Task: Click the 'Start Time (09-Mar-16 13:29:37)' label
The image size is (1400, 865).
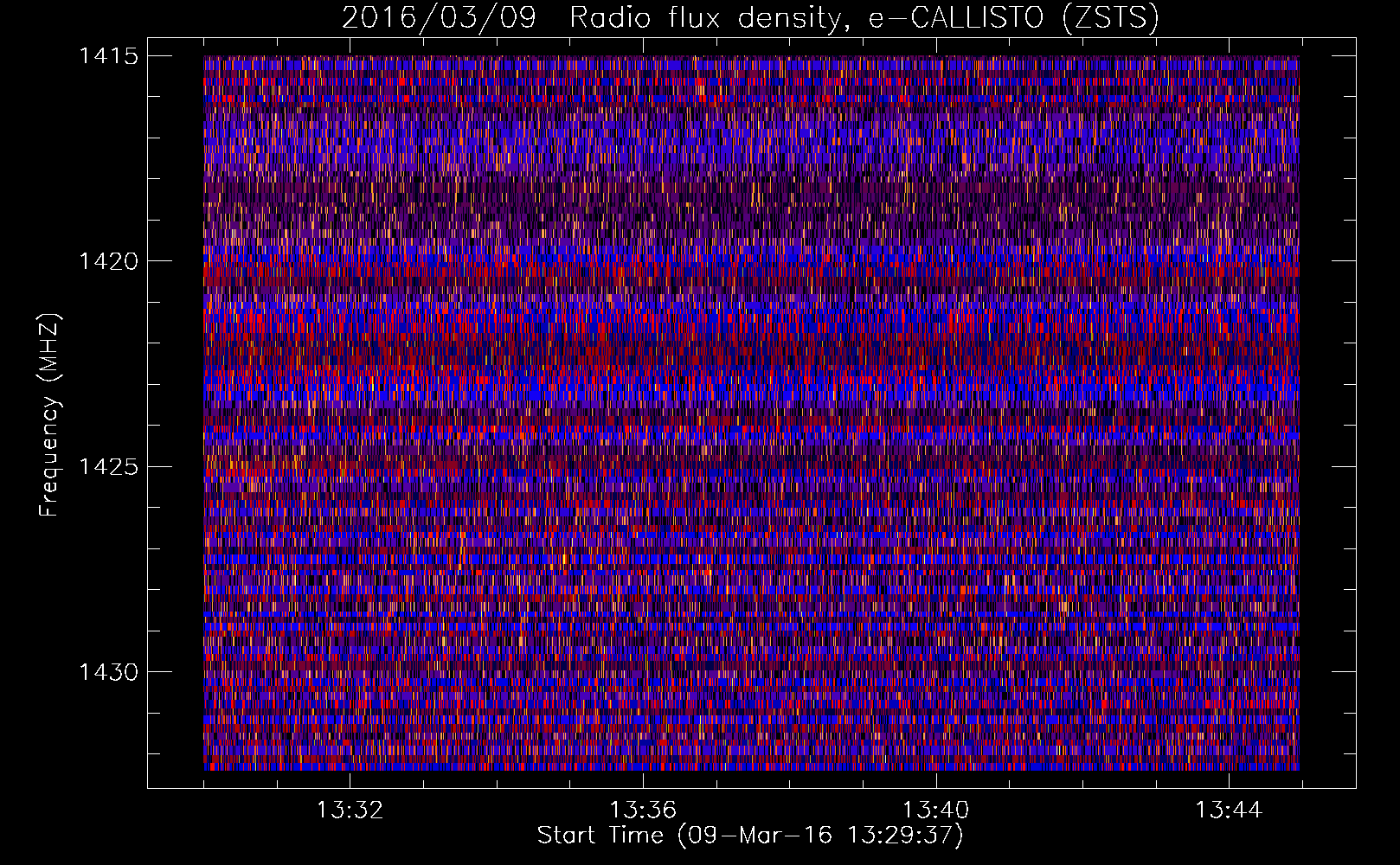Action: (x=750, y=836)
